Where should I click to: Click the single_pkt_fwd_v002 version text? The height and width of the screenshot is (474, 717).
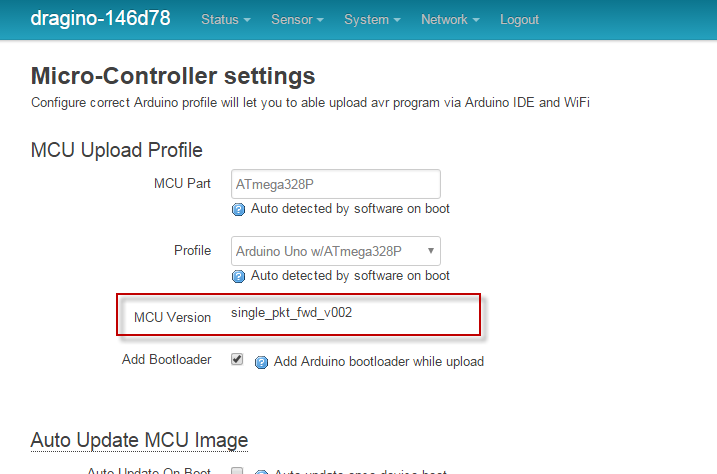[291, 313]
